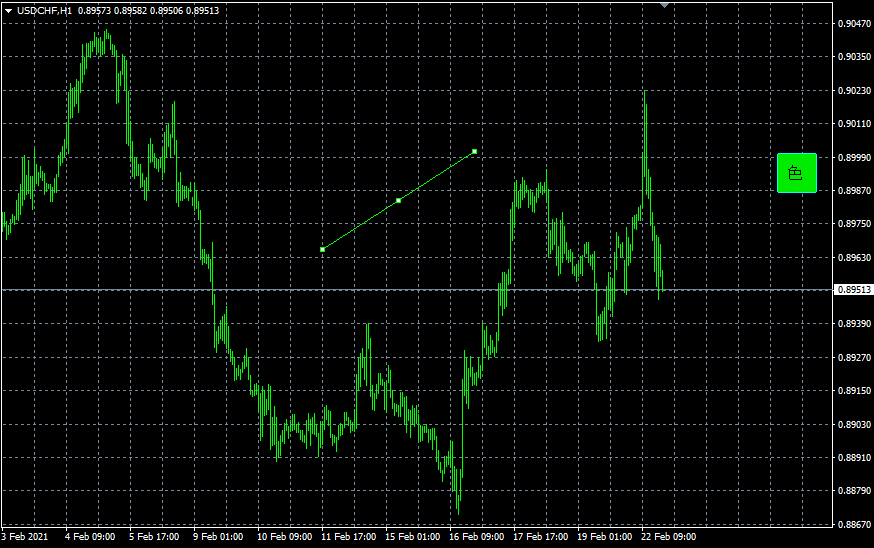This screenshot has height=548, width=874.
Task: Click the USDCHF,H1 symbol label
Action: pyautogui.click(x=45, y=11)
